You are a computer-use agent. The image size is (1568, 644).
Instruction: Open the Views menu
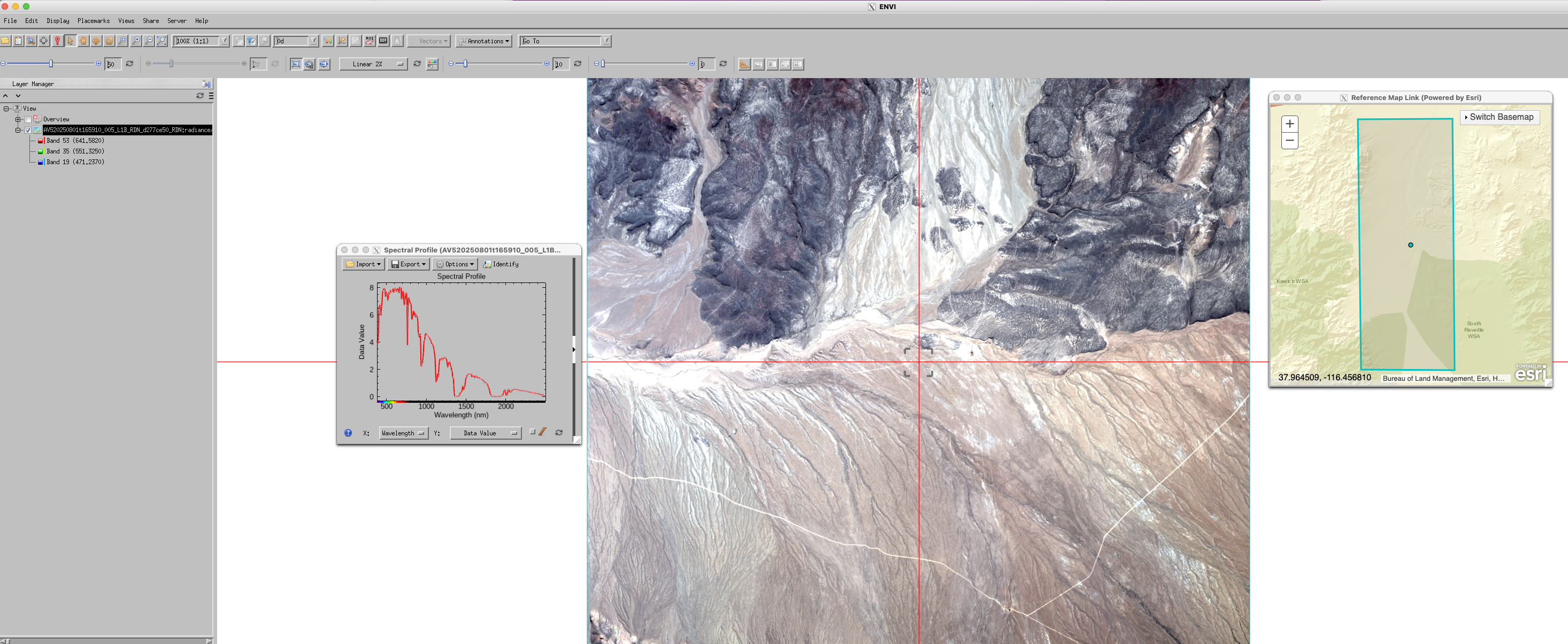click(x=126, y=21)
